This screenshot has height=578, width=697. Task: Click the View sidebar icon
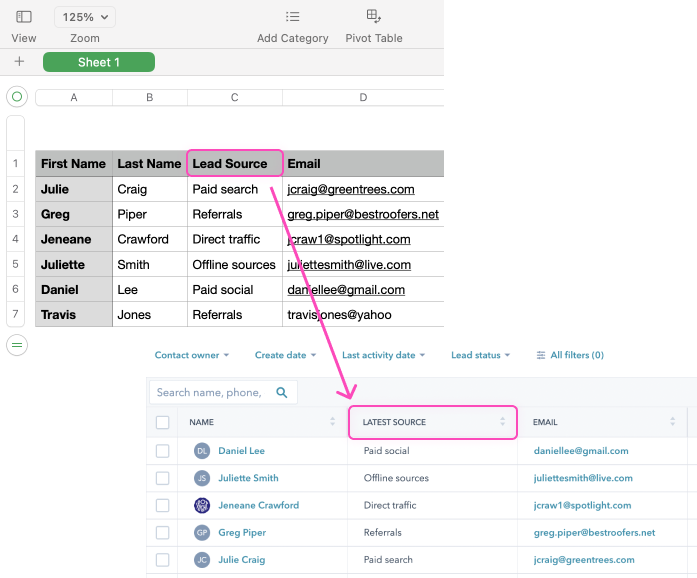click(x=24, y=17)
